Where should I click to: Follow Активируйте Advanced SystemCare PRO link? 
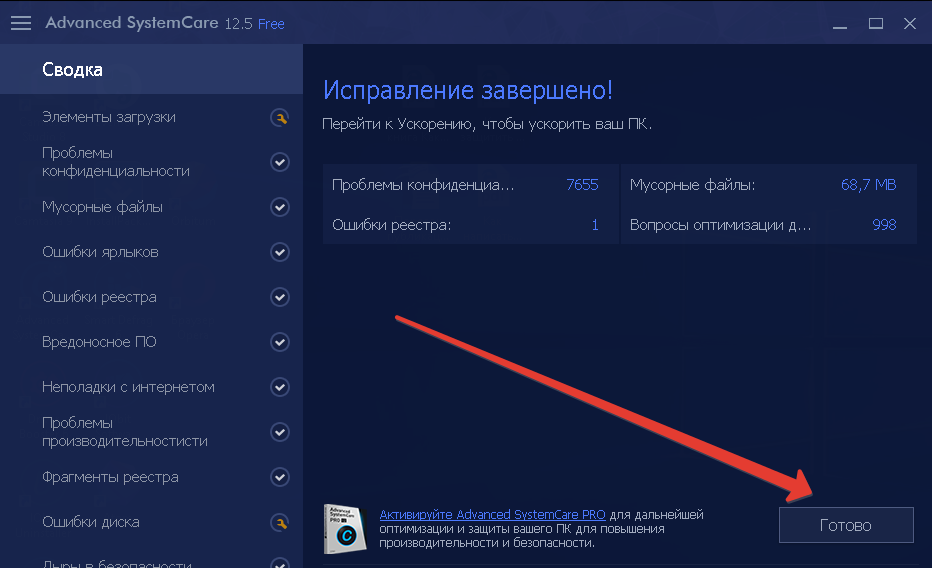pyautogui.click(x=492, y=515)
